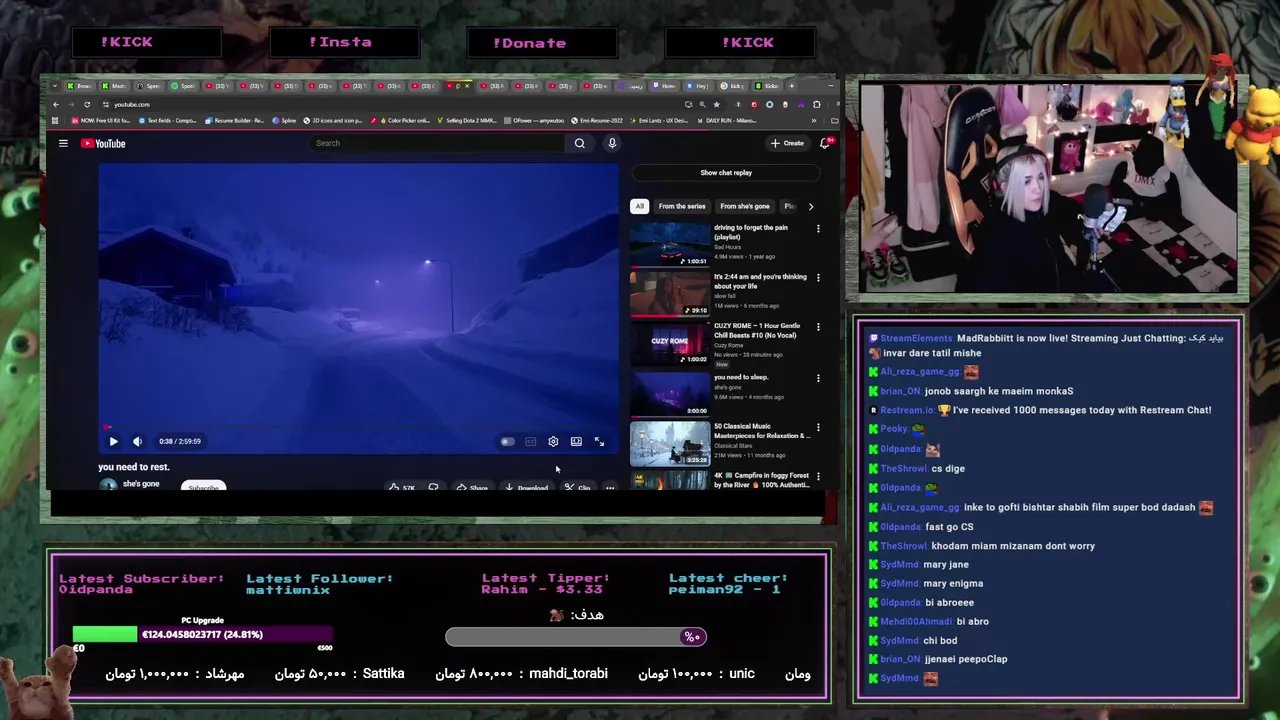Open more actions three-dot button under video
The width and height of the screenshot is (1280, 720).
click(609, 487)
